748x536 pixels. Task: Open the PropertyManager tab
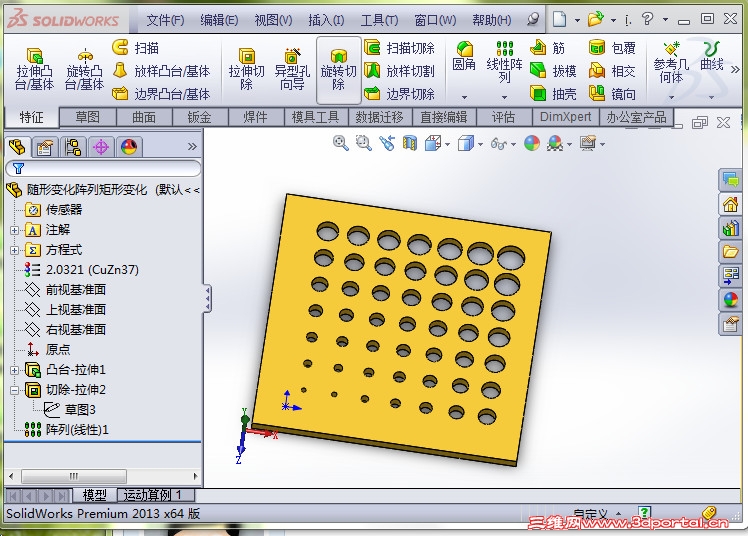coord(45,147)
